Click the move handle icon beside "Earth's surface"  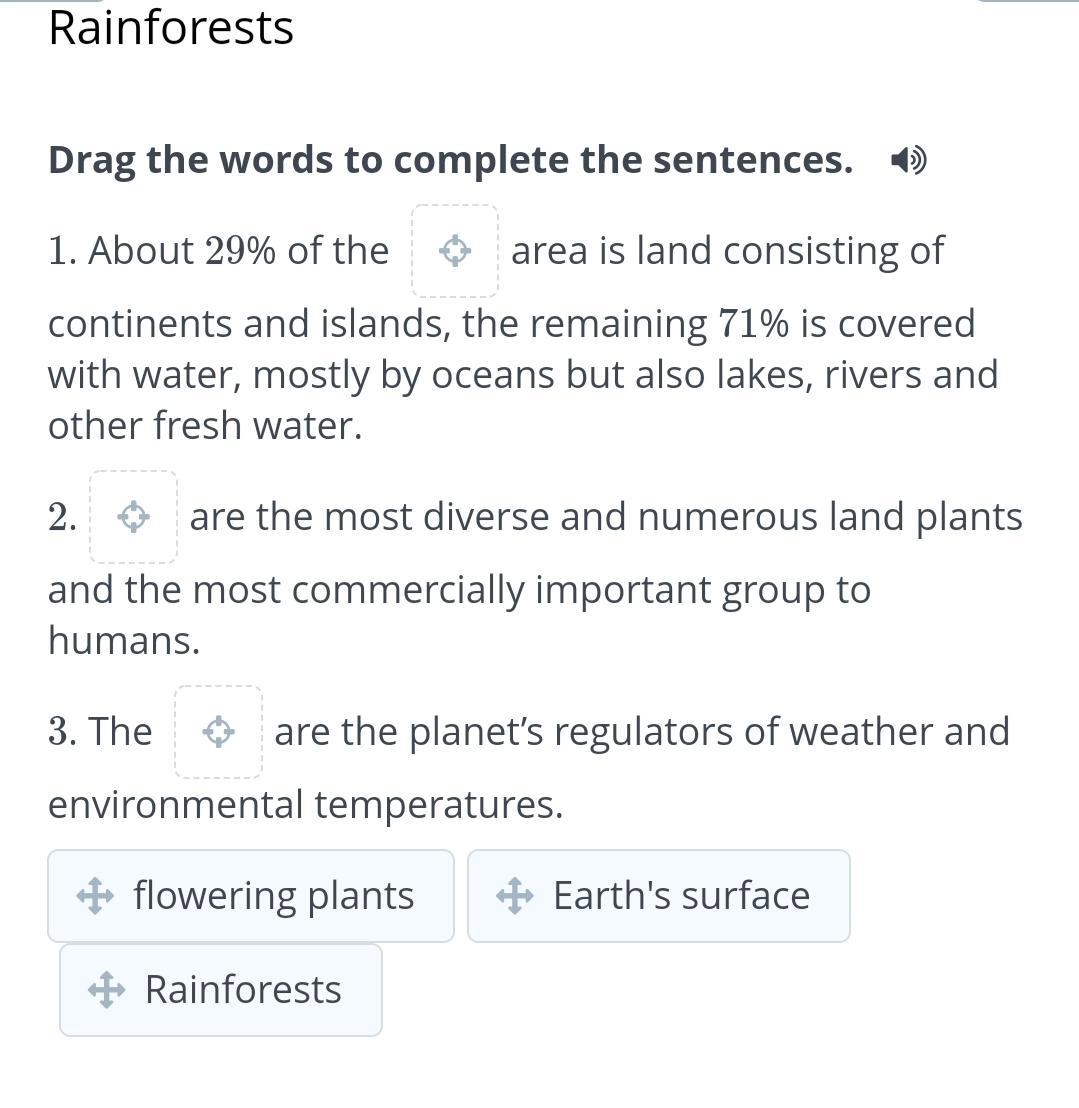coord(514,896)
